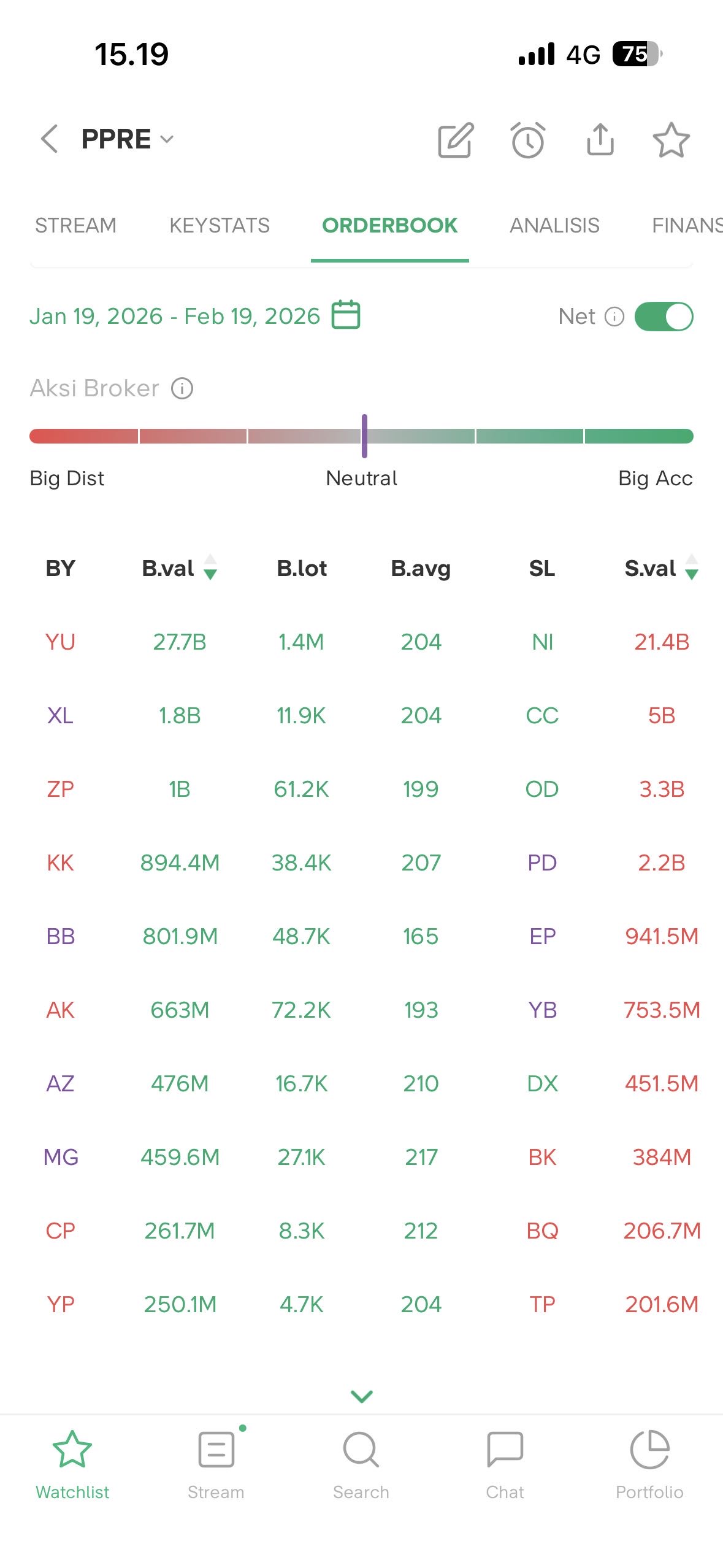Toggle the Net switch off

(664, 317)
